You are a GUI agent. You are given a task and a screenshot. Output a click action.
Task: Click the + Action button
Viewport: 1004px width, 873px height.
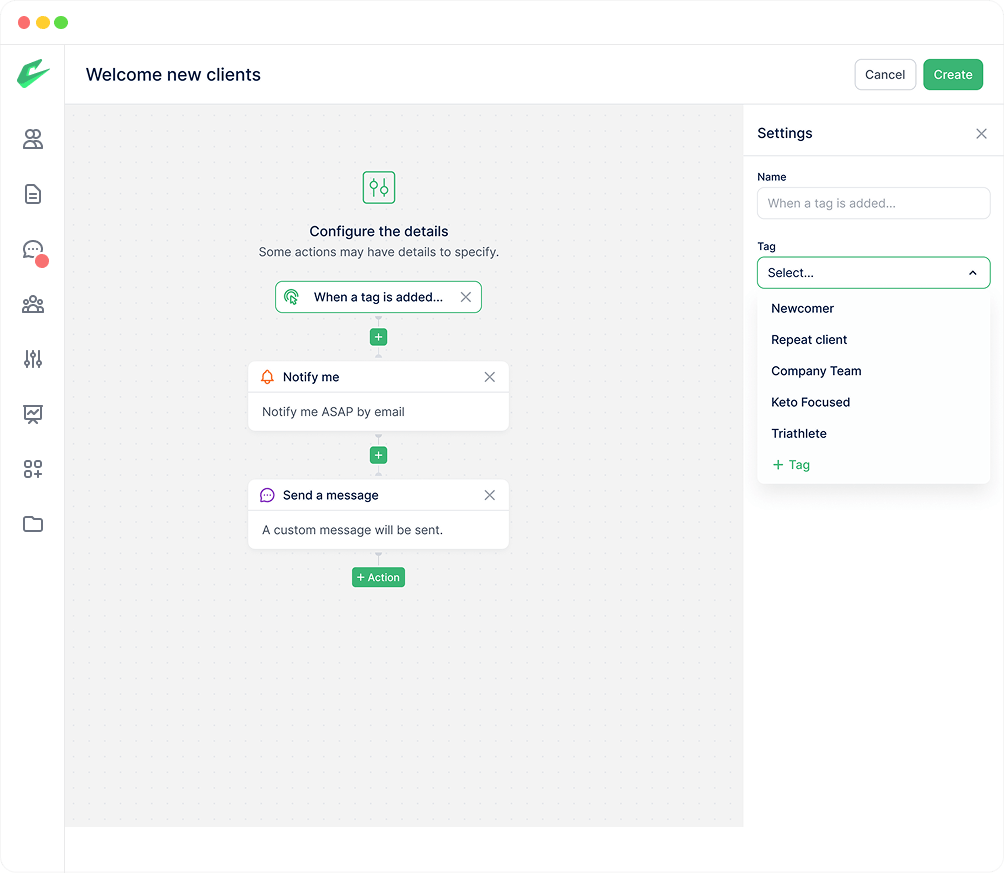point(378,578)
